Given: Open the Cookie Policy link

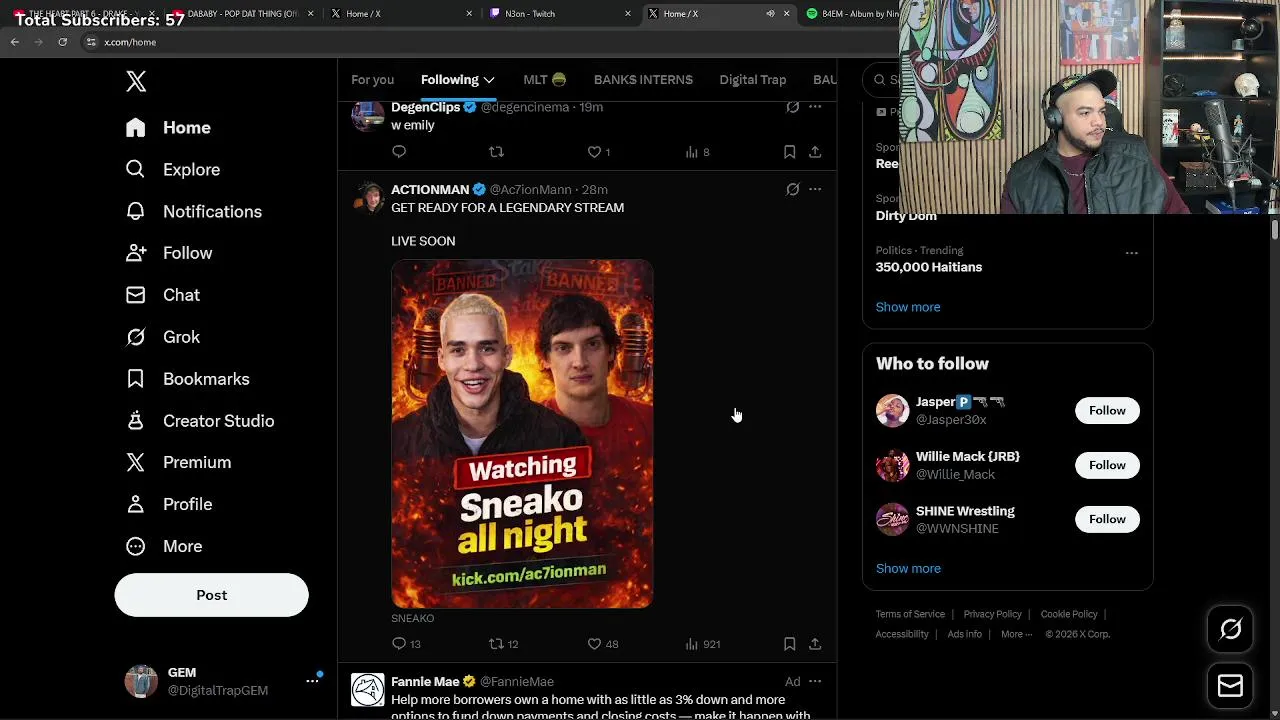Looking at the screenshot, I should [1069, 614].
